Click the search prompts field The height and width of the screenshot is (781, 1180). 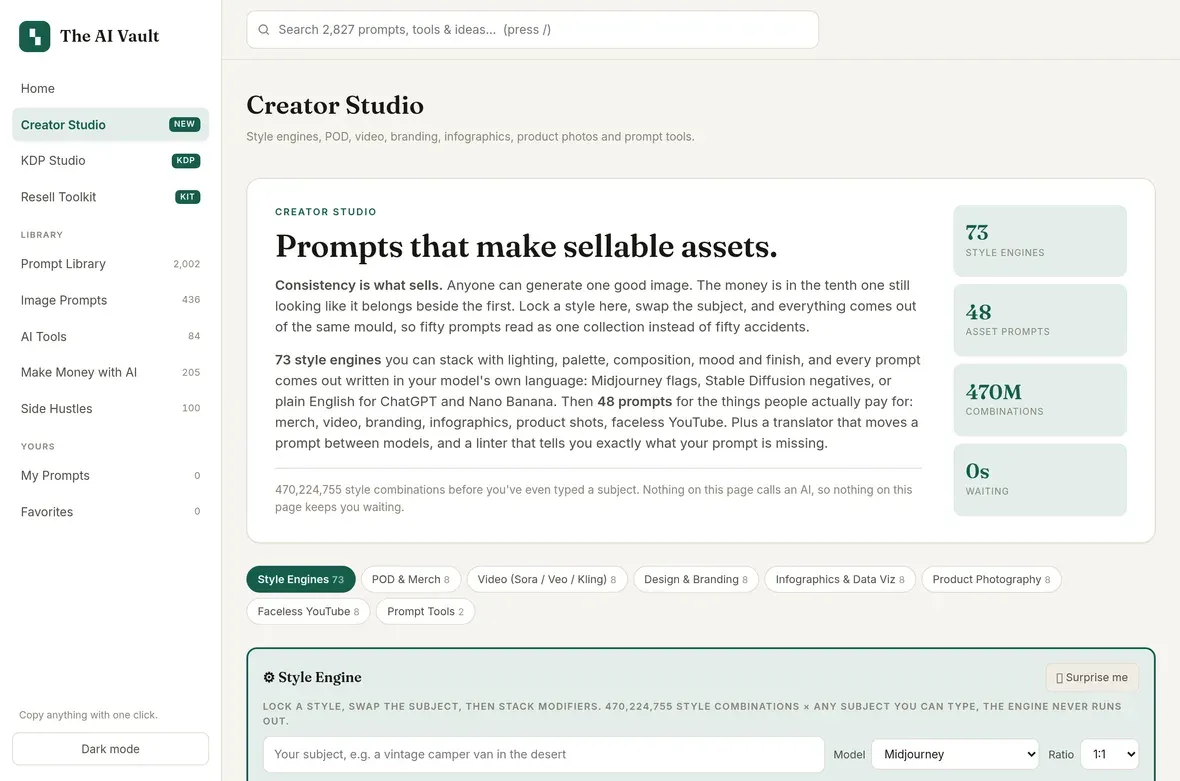click(532, 30)
